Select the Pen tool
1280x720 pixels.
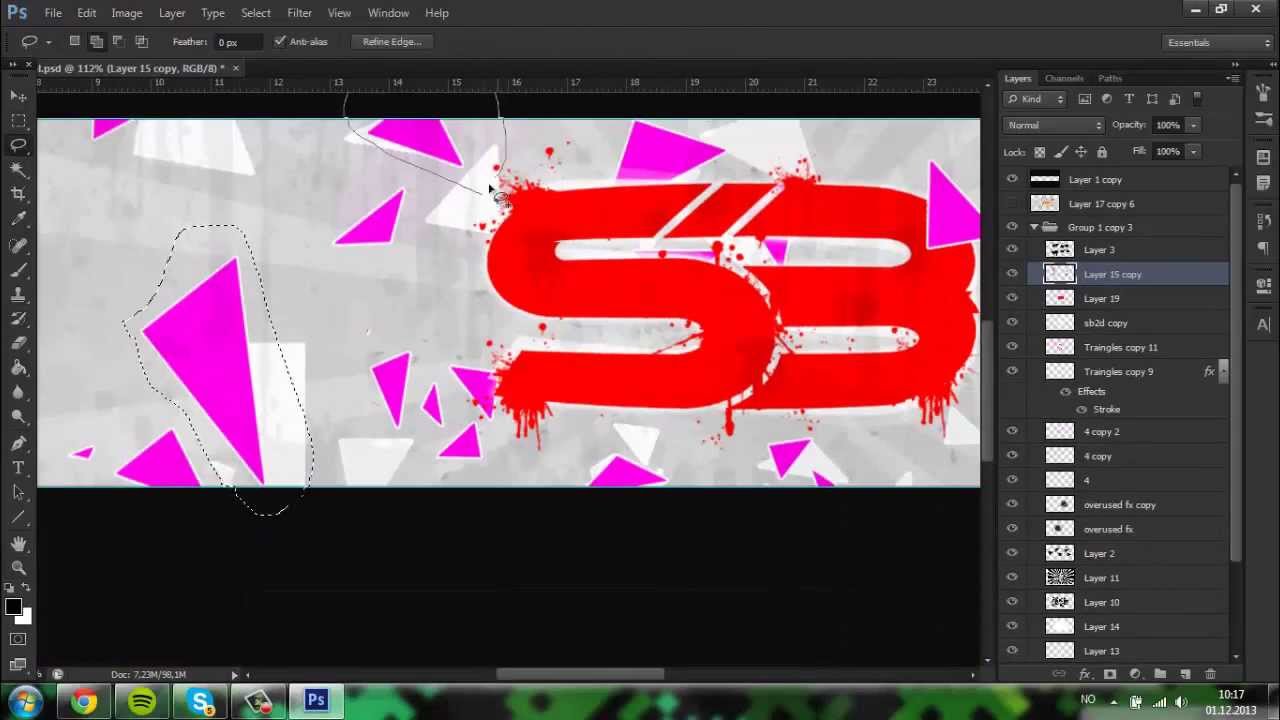[x=18, y=443]
